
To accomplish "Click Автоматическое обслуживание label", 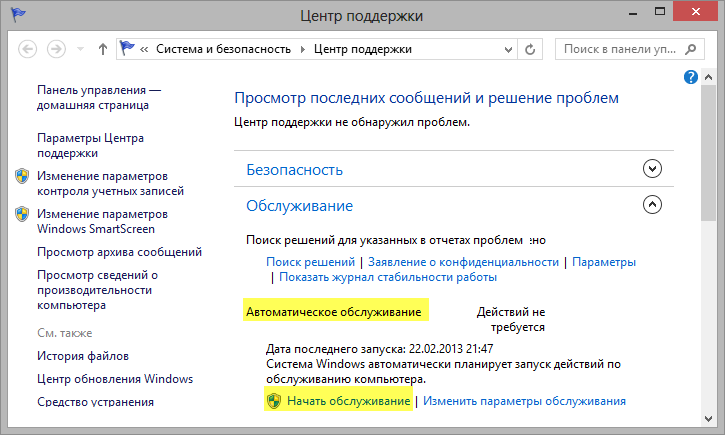I will [x=333, y=312].
